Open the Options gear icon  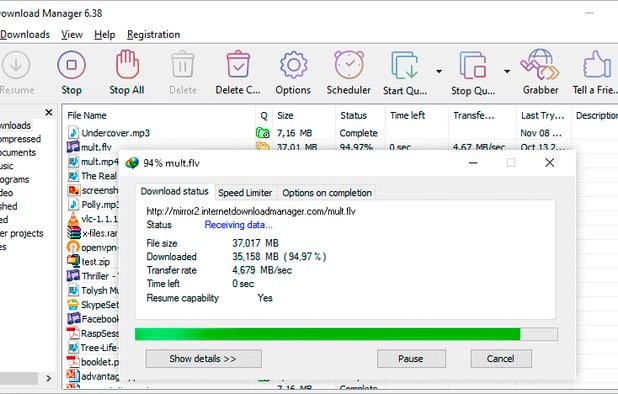[x=293, y=65]
